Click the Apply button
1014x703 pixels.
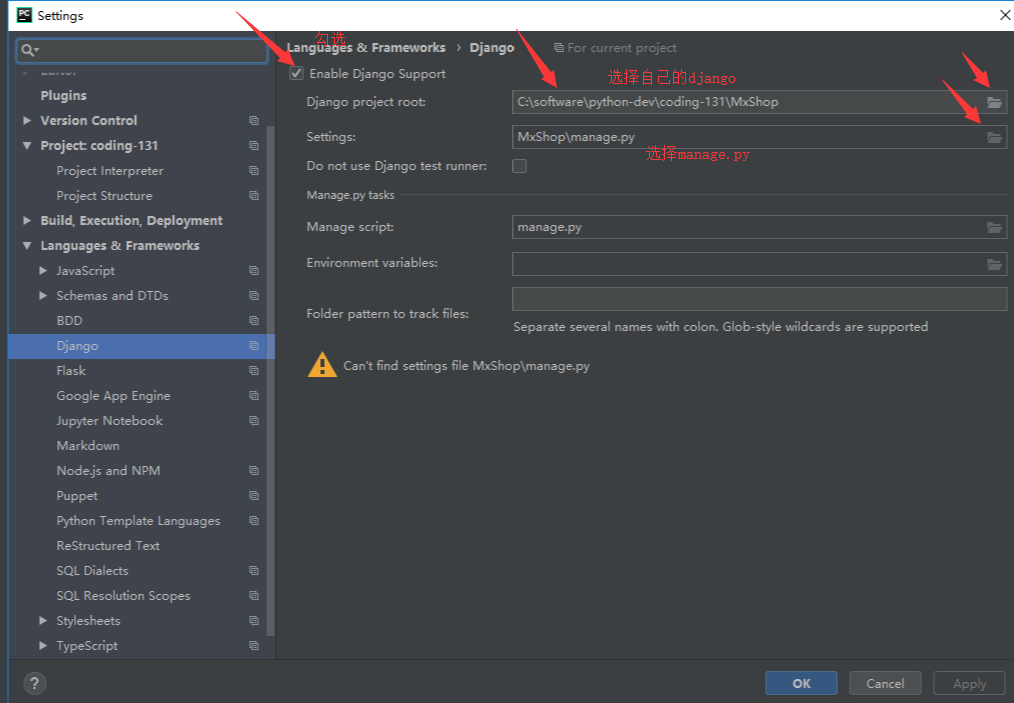click(969, 684)
